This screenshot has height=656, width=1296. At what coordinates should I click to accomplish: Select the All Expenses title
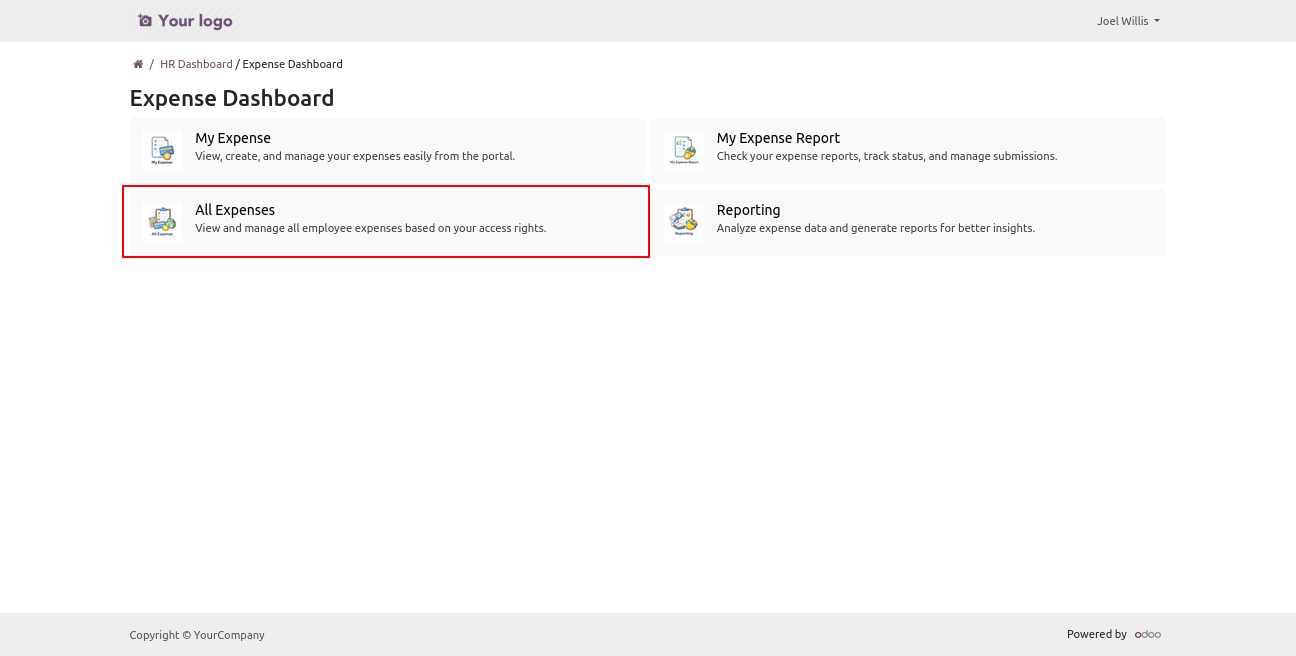235,210
